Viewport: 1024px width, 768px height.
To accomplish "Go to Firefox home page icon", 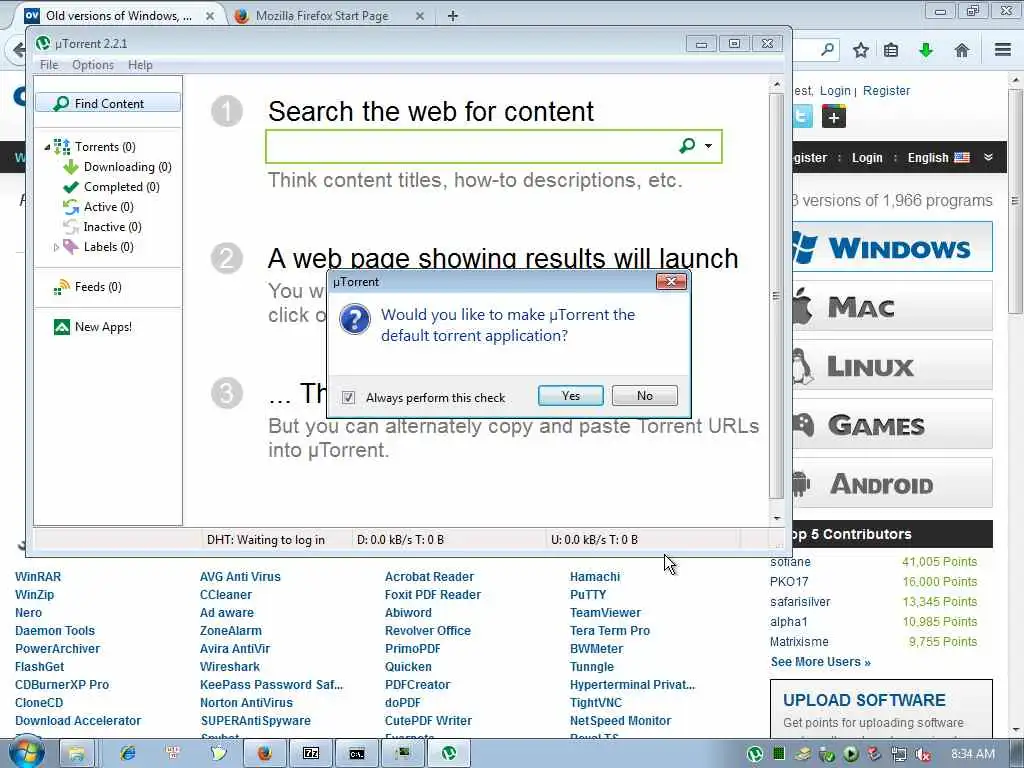I will tap(961, 50).
